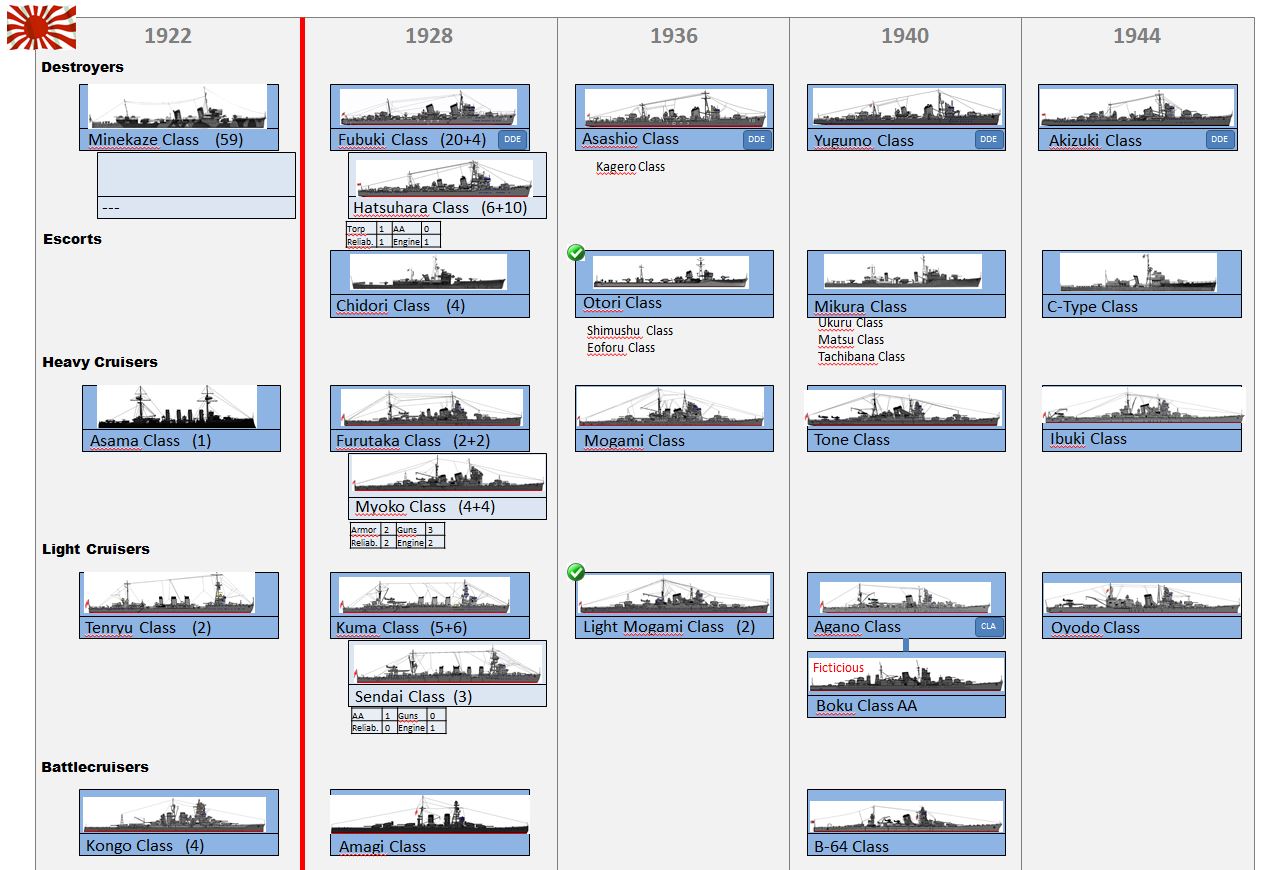The image size is (1264, 870).
Task: Click the stats table under Myoko Class
Action: point(397,536)
